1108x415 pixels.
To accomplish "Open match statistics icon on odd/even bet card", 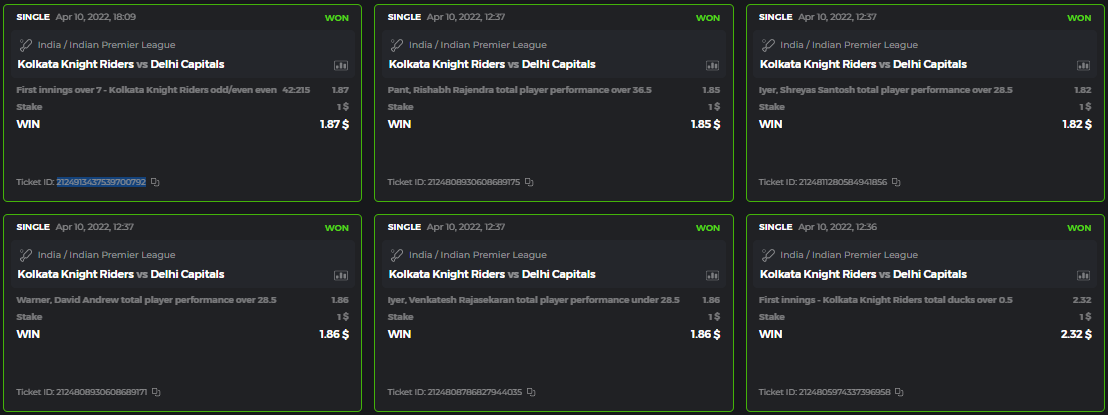I will [341, 65].
